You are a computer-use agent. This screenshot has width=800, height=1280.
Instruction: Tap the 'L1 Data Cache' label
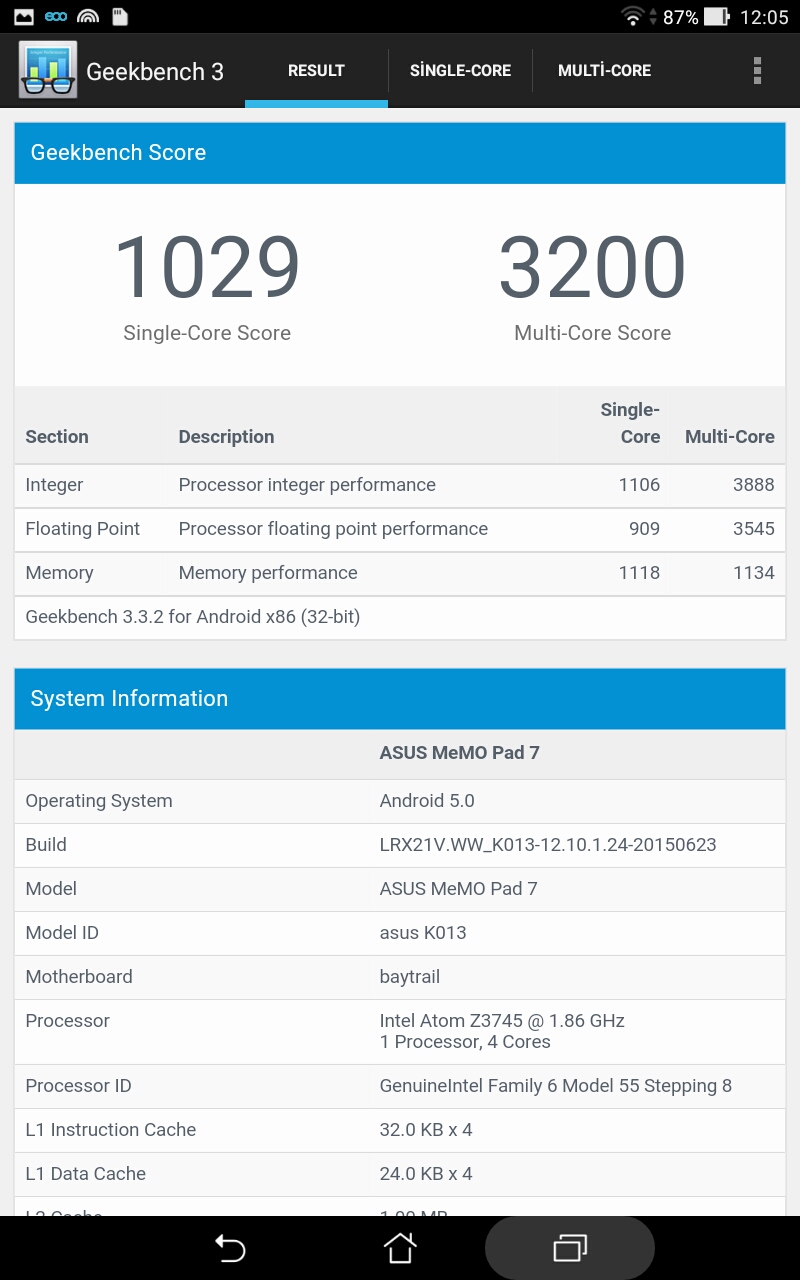pos(86,1174)
